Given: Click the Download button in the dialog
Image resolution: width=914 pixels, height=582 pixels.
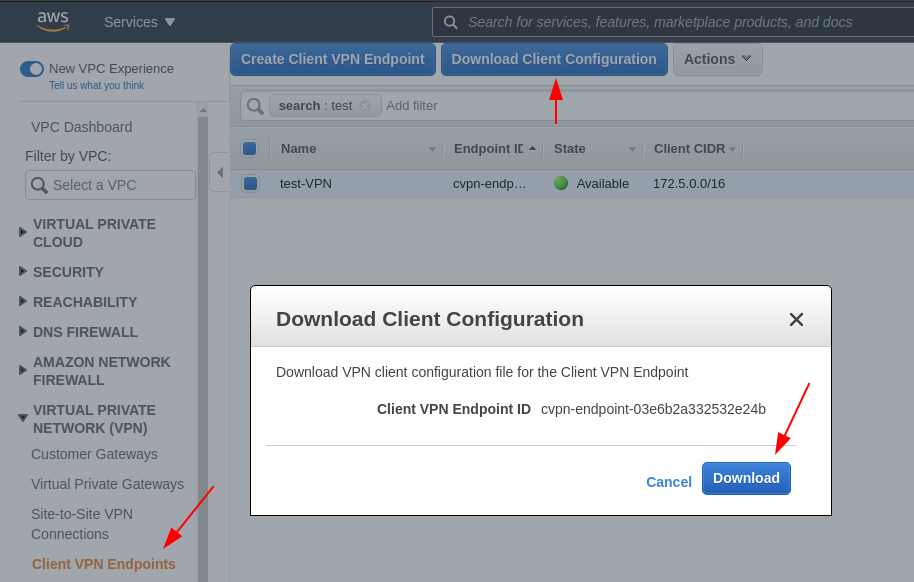Looking at the screenshot, I should pyautogui.click(x=746, y=478).
